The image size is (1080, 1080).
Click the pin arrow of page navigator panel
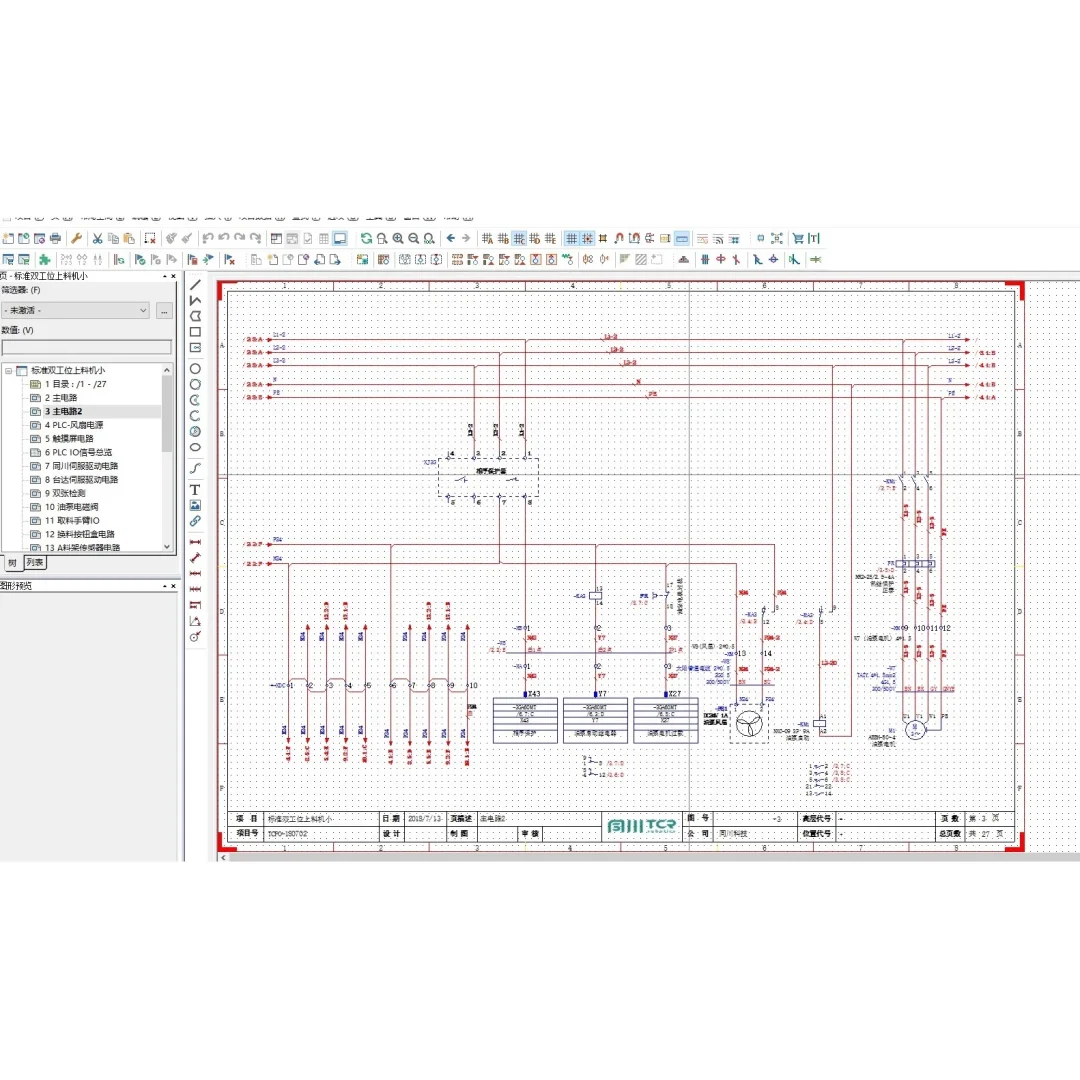[x=165, y=276]
